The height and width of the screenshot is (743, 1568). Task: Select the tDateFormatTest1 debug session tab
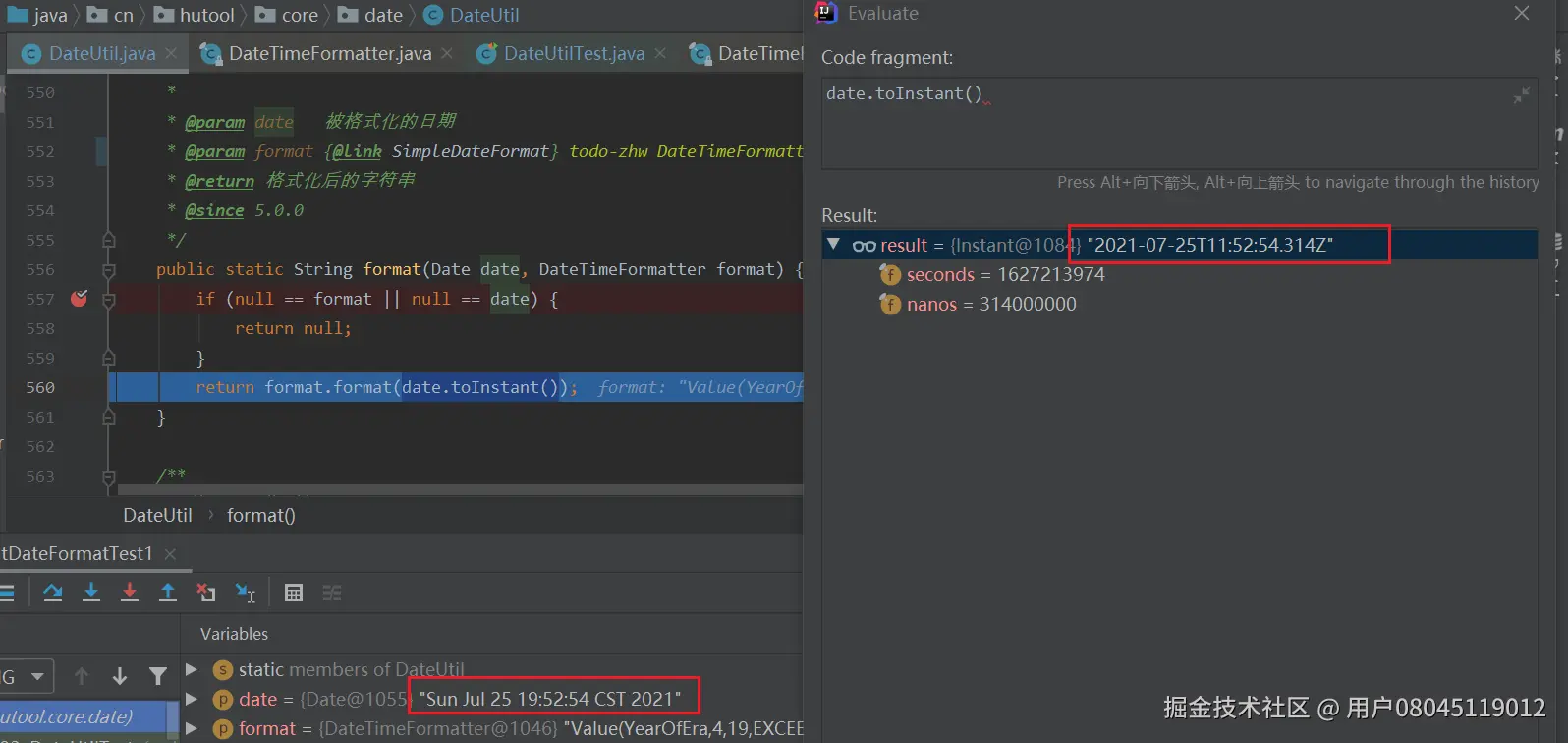pyautogui.click(x=77, y=554)
